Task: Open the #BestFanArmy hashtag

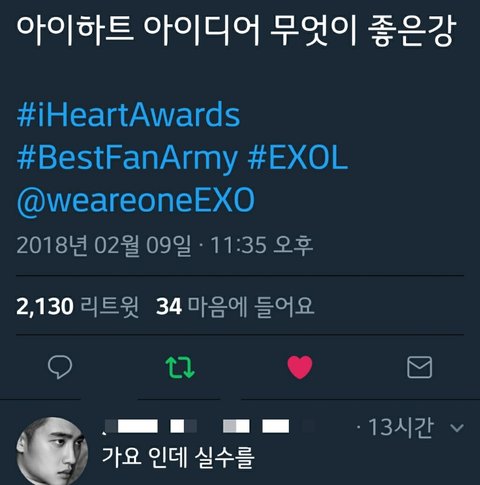Action: click(127, 159)
